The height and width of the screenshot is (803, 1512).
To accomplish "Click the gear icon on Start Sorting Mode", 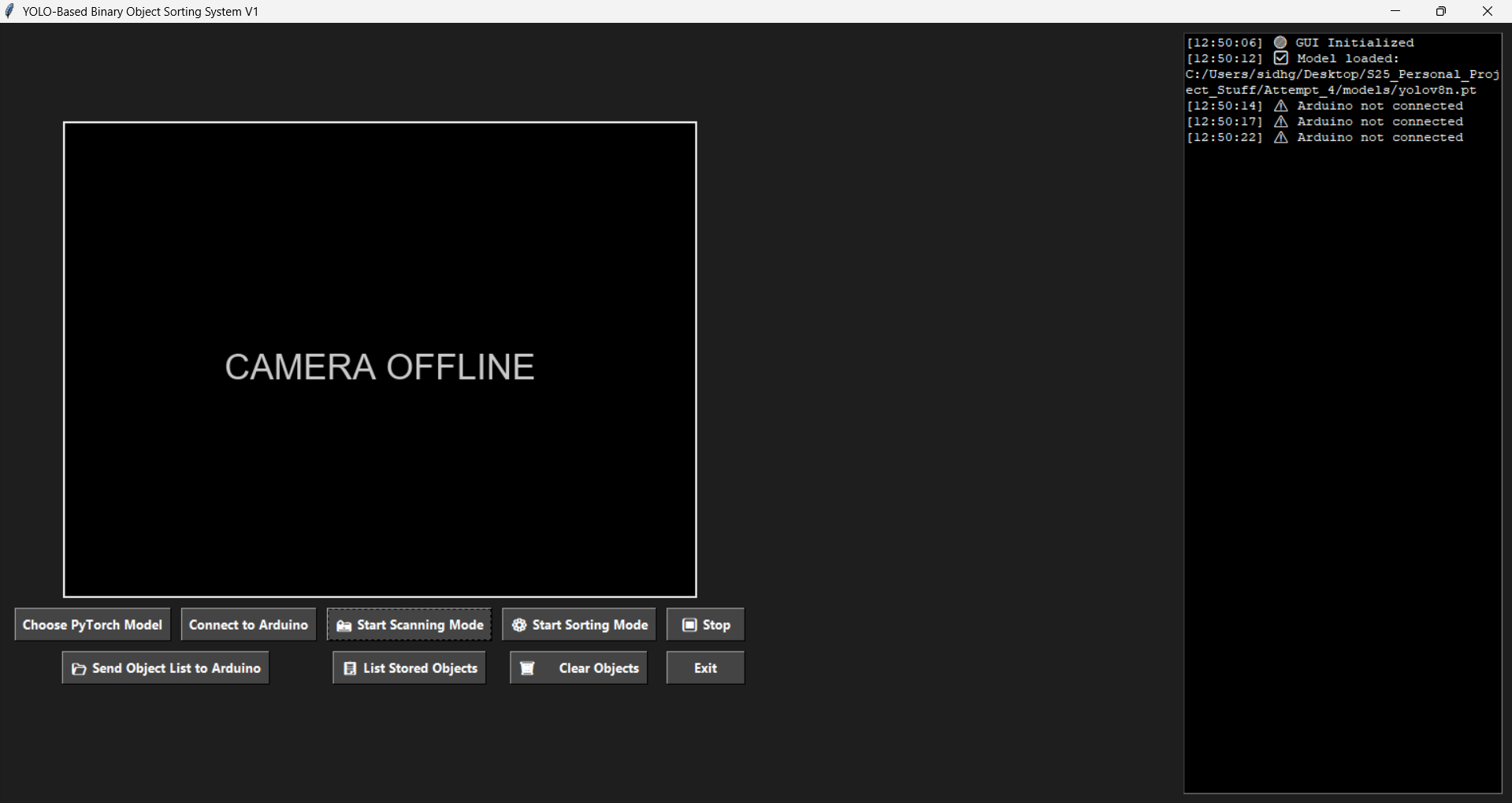I will 519,625.
